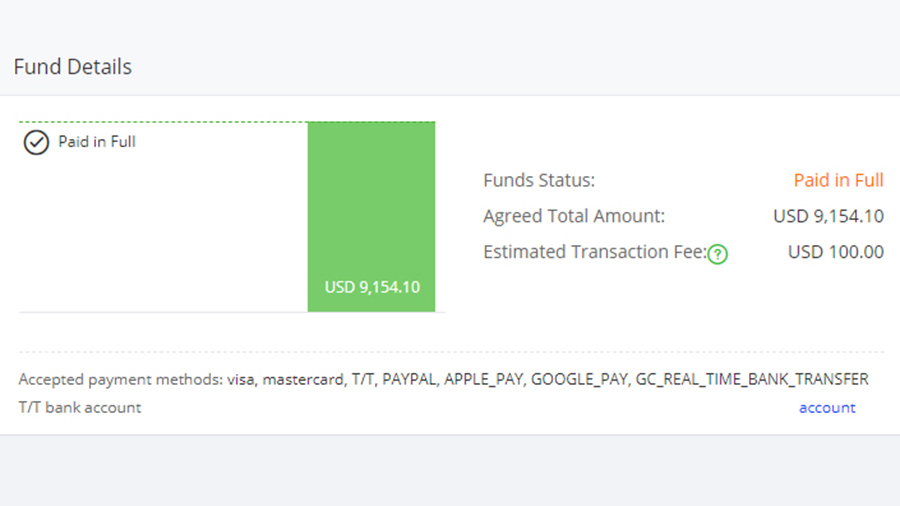Click the Funds Status label

point(539,181)
